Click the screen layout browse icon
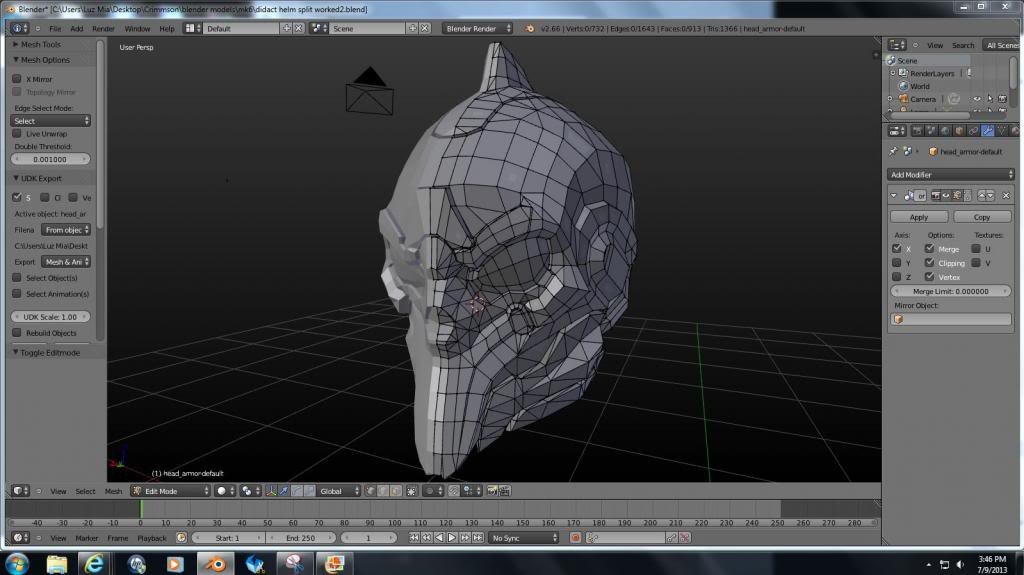This screenshot has width=1024, height=575. [192, 28]
